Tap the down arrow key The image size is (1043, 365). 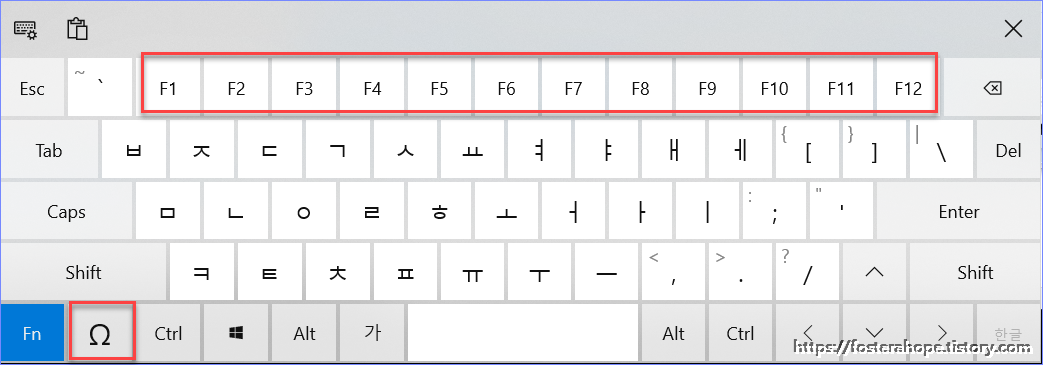point(874,333)
